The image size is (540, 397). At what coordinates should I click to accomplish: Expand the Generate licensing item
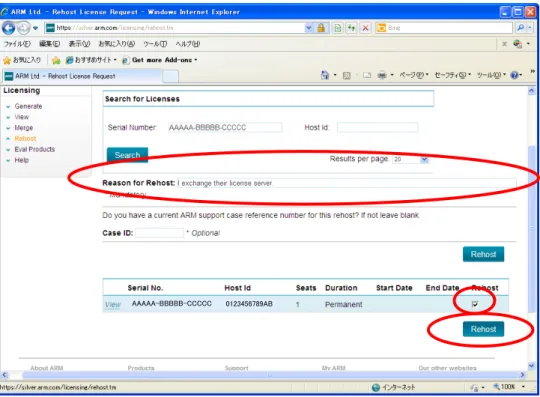28,106
